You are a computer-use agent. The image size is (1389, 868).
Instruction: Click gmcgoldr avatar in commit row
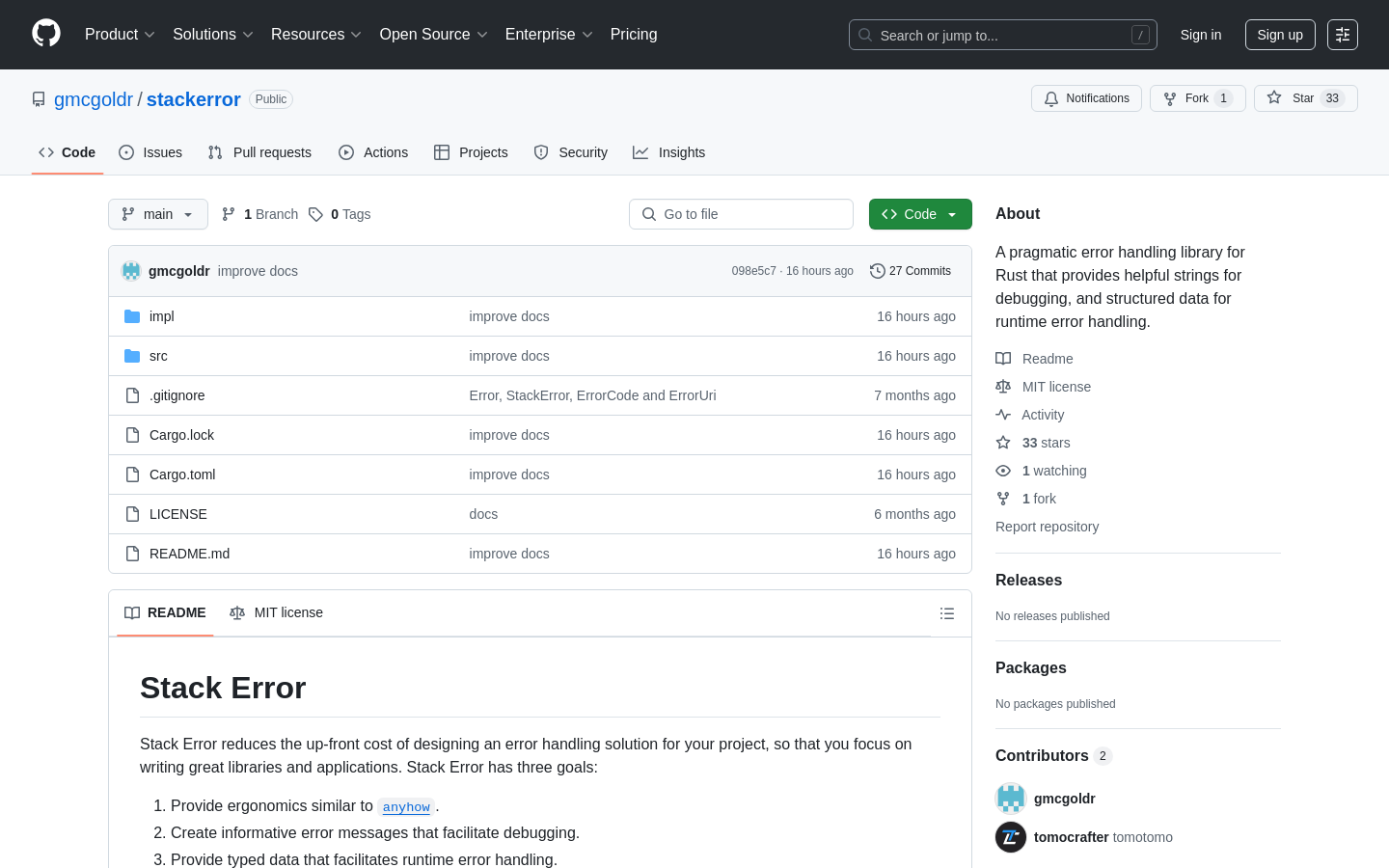coord(131,271)
